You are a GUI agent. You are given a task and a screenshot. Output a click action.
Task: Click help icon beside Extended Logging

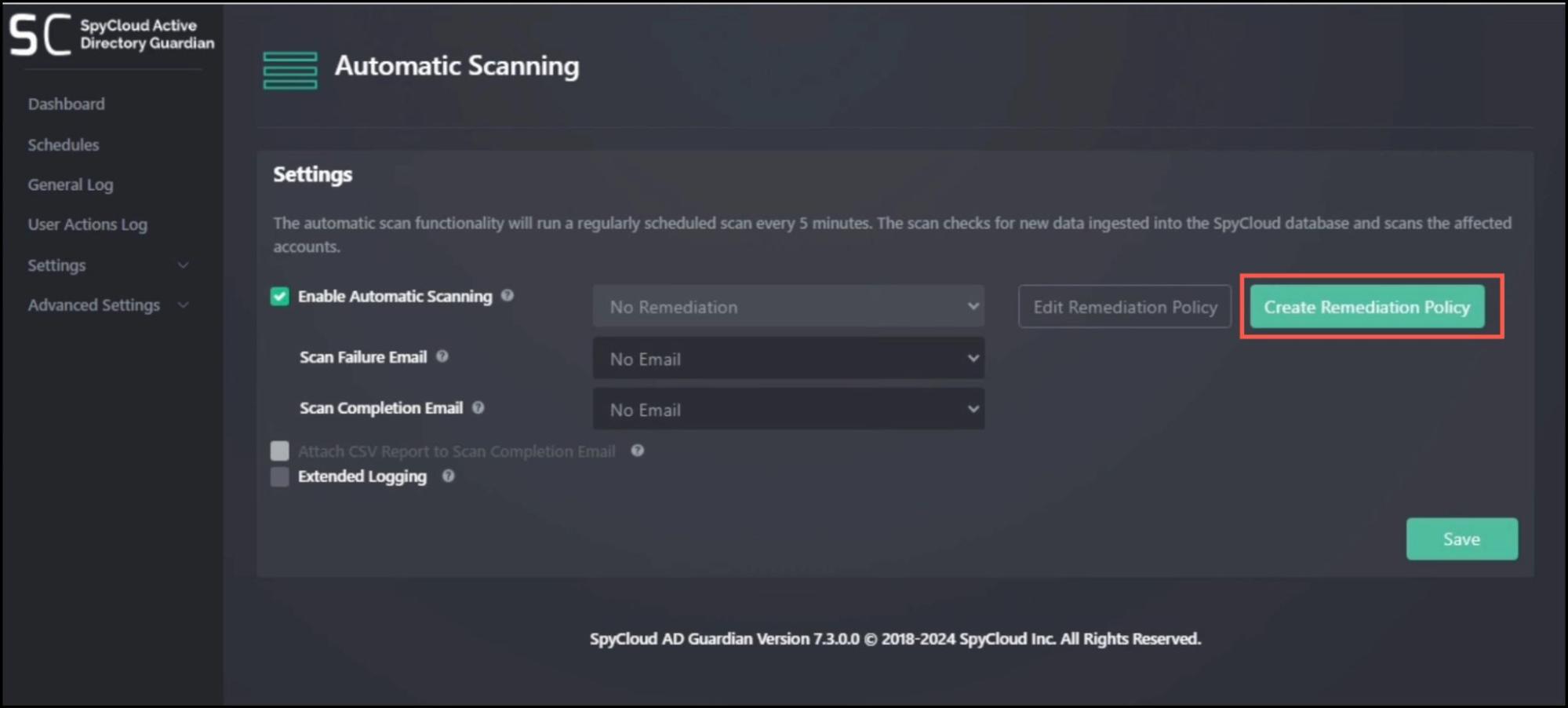tap(448, 476)
